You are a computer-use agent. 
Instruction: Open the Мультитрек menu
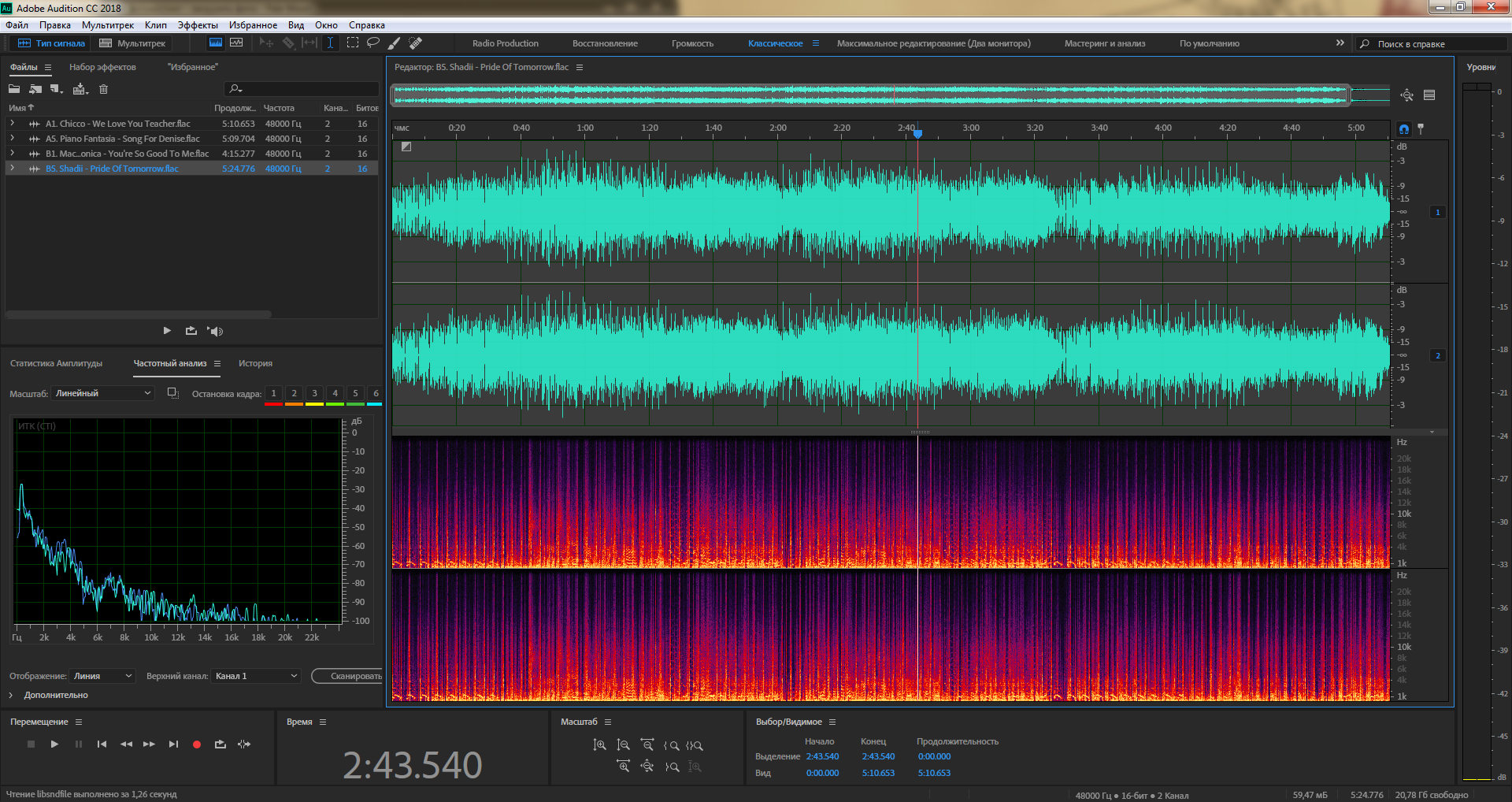coord(107,25)
